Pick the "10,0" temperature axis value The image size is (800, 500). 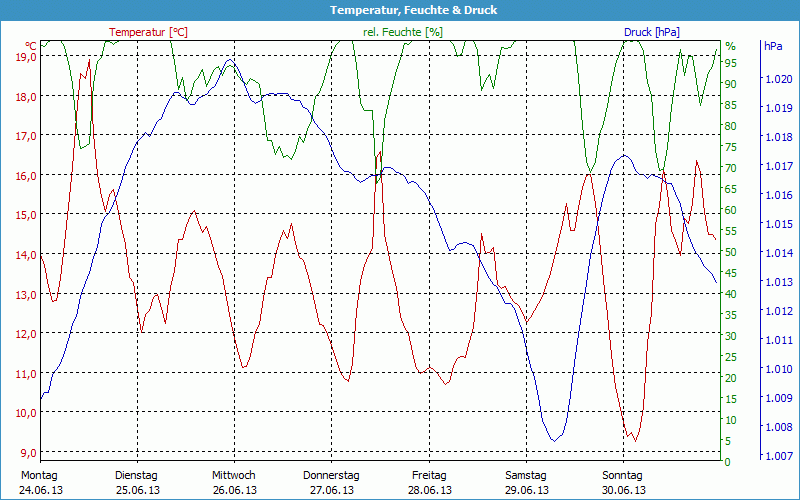point(26,413)
